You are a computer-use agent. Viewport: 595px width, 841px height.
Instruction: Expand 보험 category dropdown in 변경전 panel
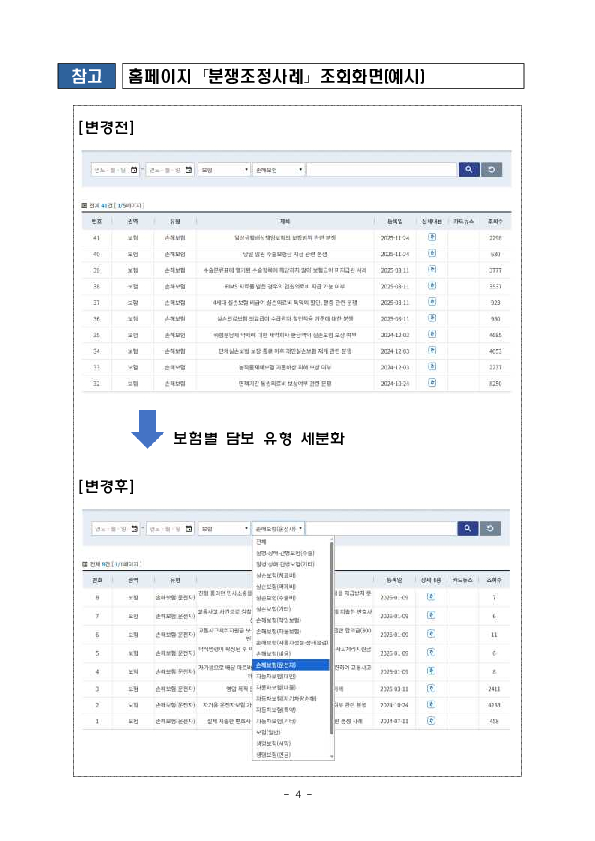[x=224, y=170]
